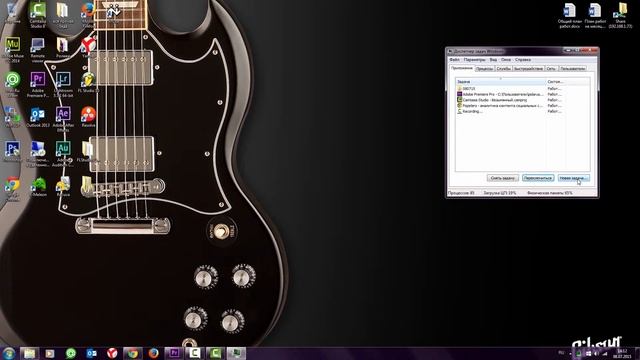This screenshot has width=640, height=360.
Task: Open Windows Explorer from the taskbar
Action: point(29,353)
